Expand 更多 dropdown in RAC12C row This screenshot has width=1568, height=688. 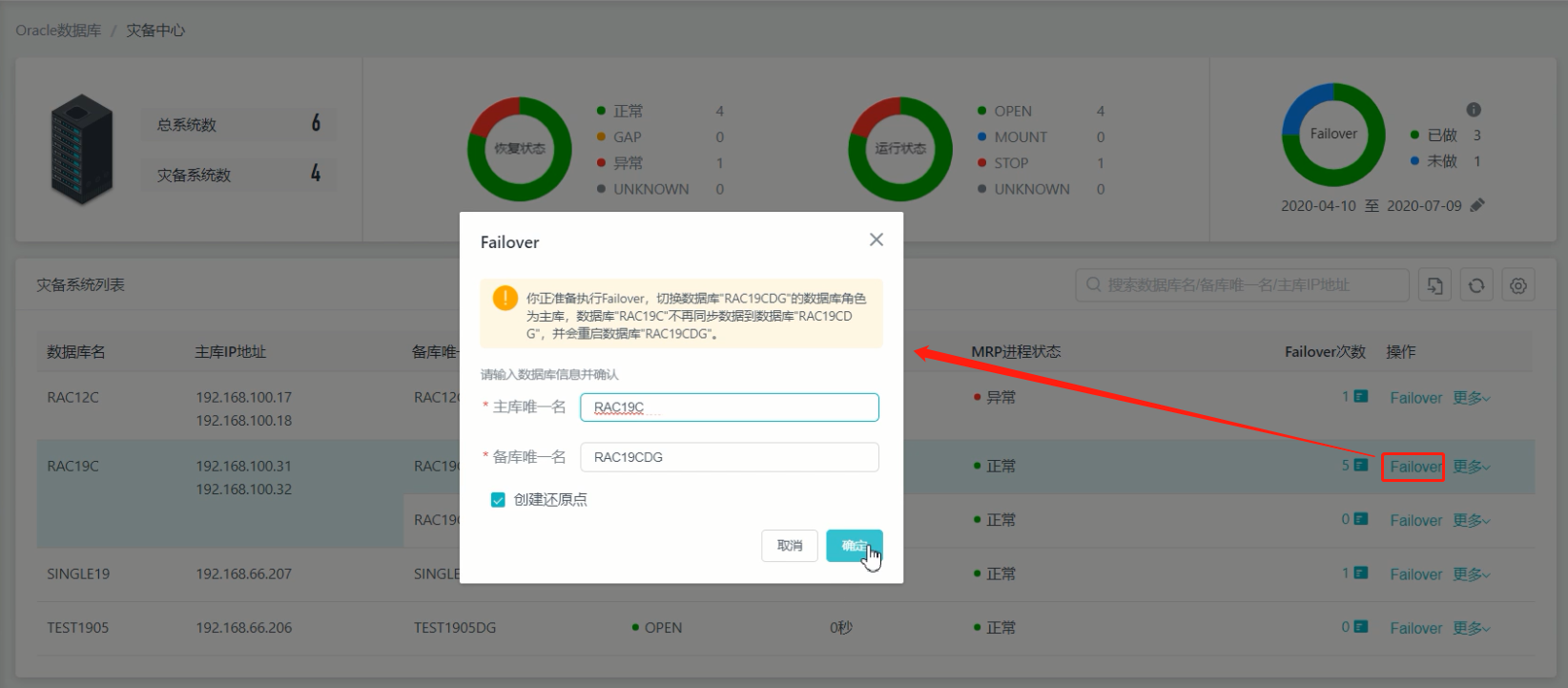(1471, 398)
